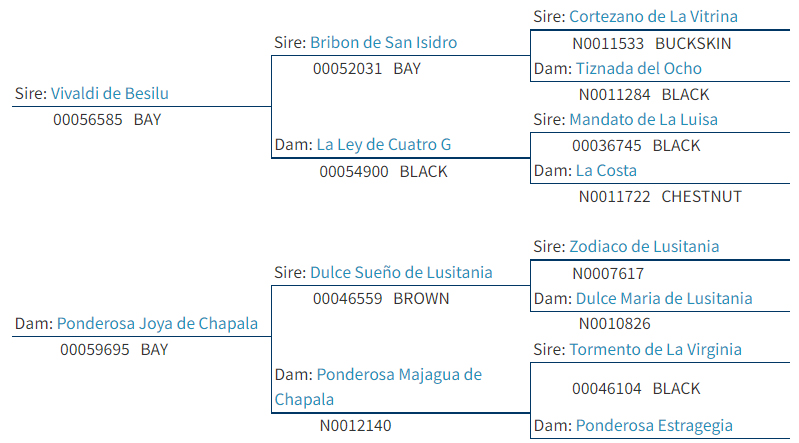Open Zodiaco de Lusitania sire link
The width and height of the screenshot is (799, 443).
(x=644, y=247)
